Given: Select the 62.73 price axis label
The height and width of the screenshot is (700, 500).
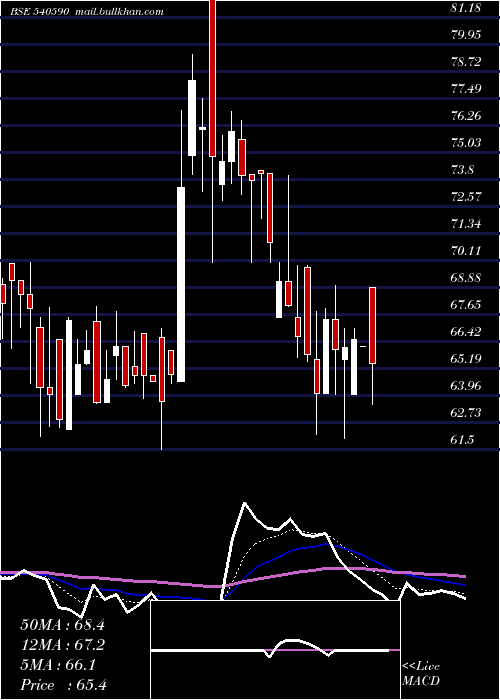Looking at the screenshot, I should 466,412.
